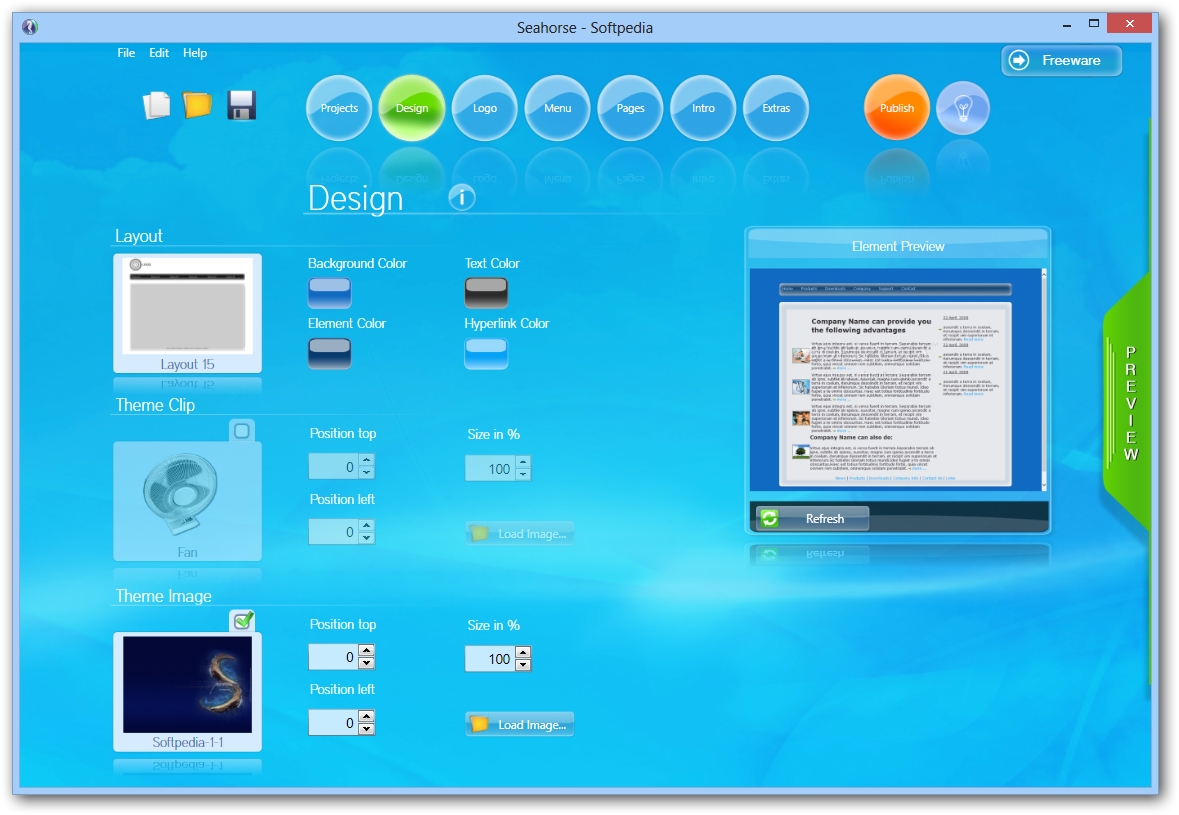Open the Design info icon
The width and height of the screenshot is (1179, 815).
[x=462, y=198]
